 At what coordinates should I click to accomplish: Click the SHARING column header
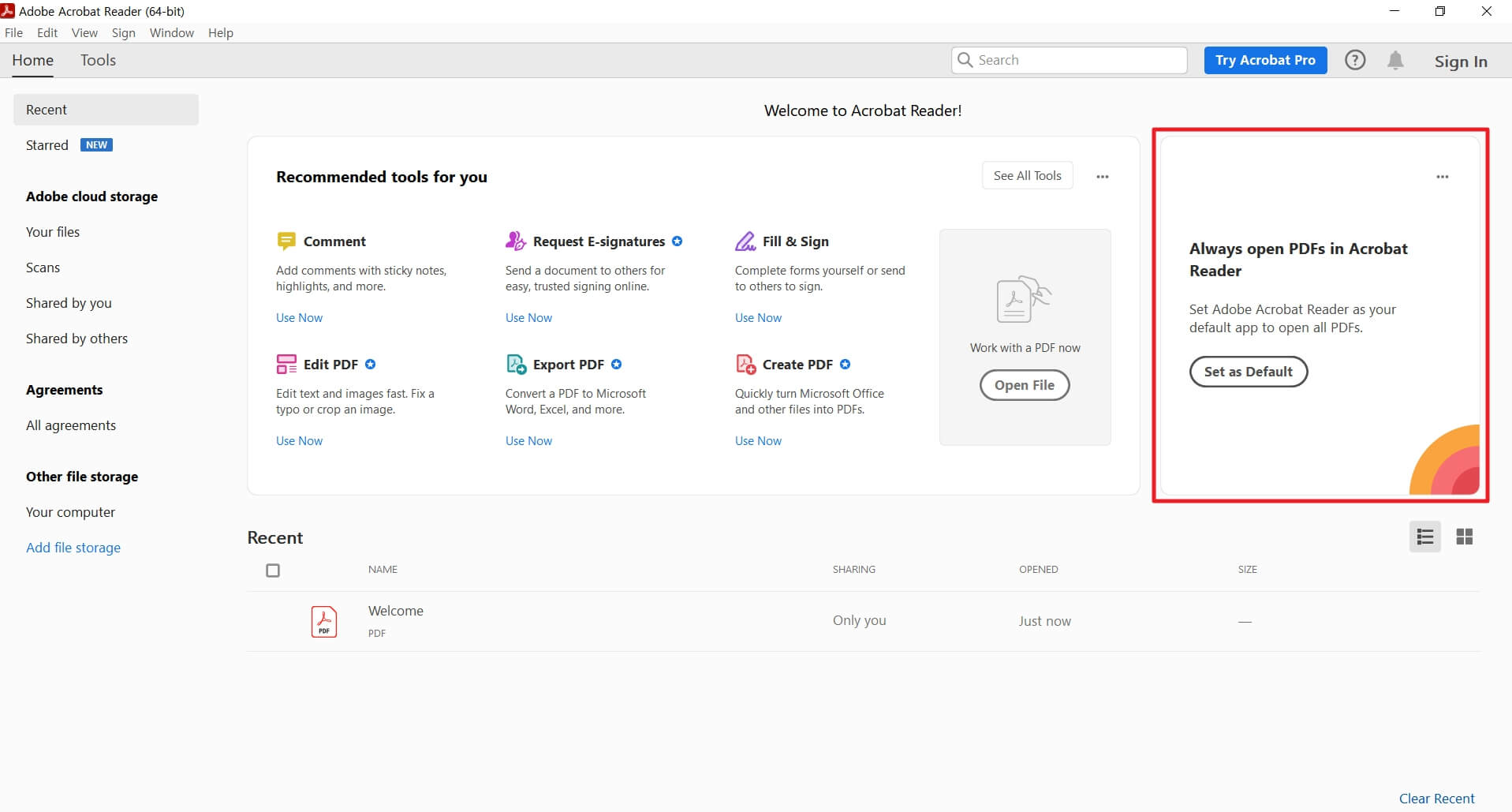coord(853,569)
